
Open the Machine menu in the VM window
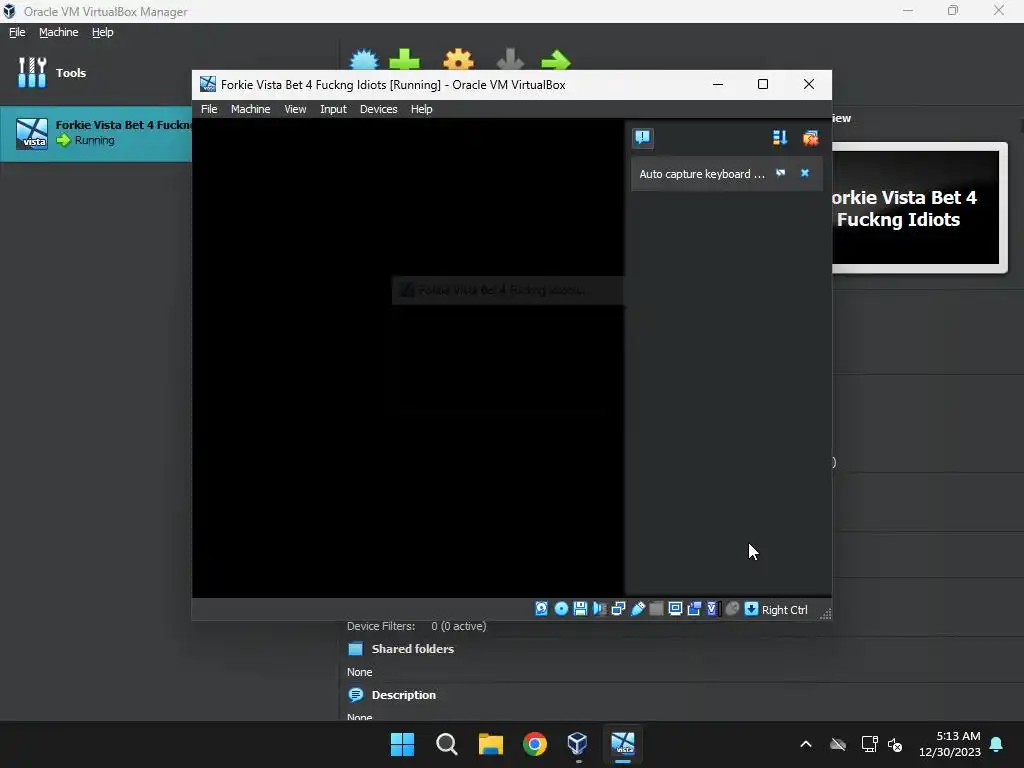[250, 109]
